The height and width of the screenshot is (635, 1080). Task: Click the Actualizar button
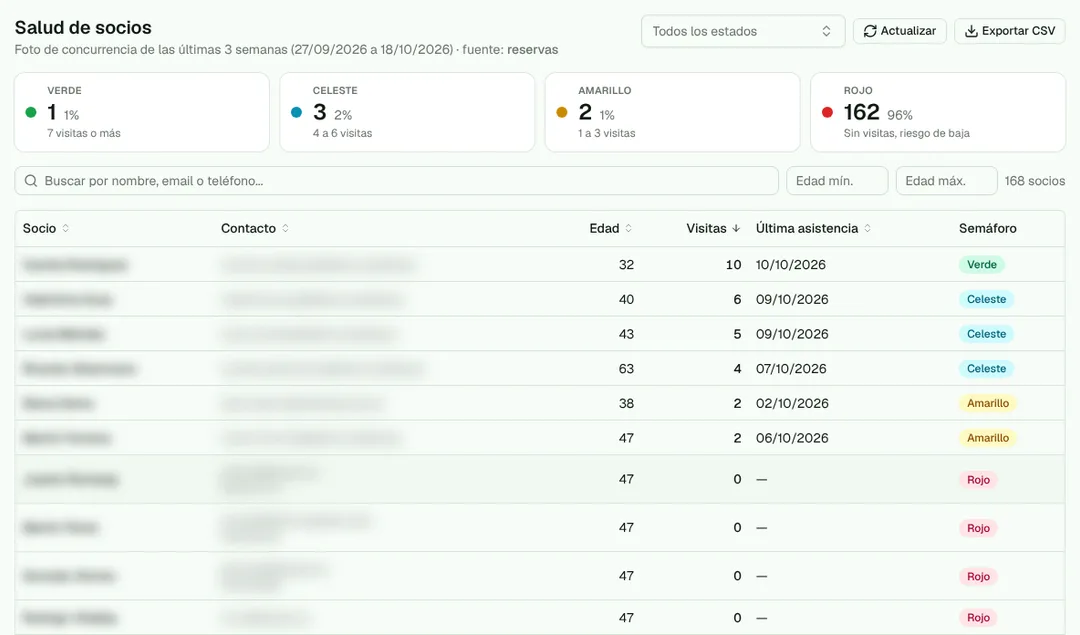point(900,31)
